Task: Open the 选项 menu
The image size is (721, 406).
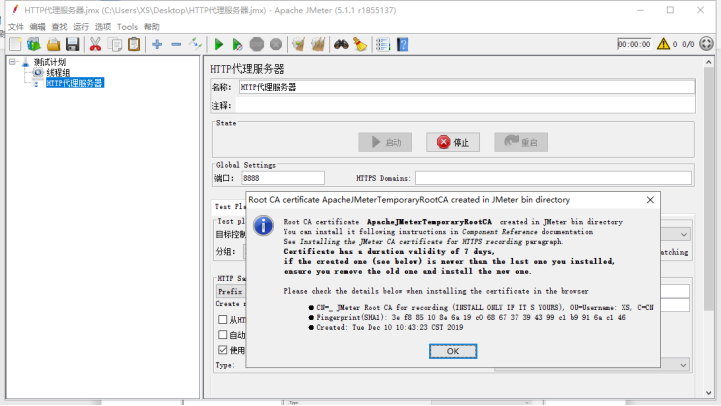Action: coord(103,27)
